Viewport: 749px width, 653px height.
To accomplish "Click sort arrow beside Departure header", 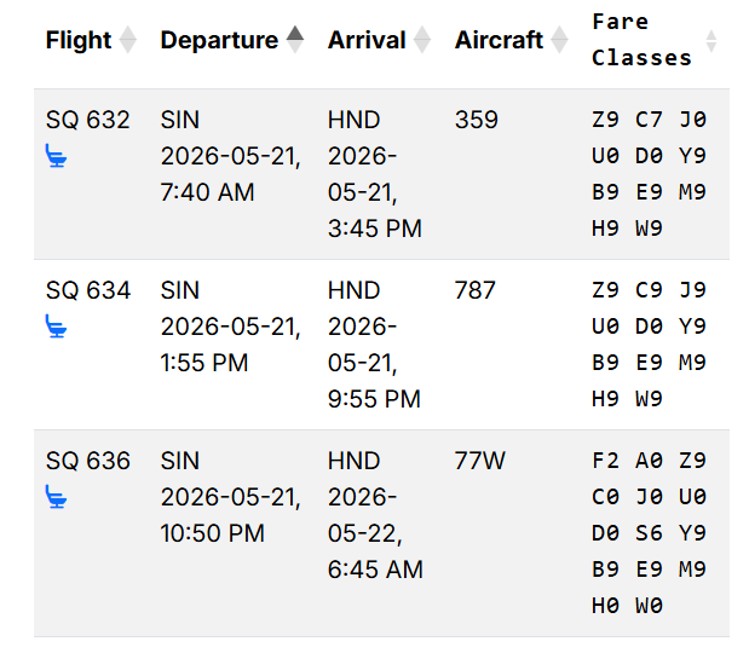I will pos(294,39).
